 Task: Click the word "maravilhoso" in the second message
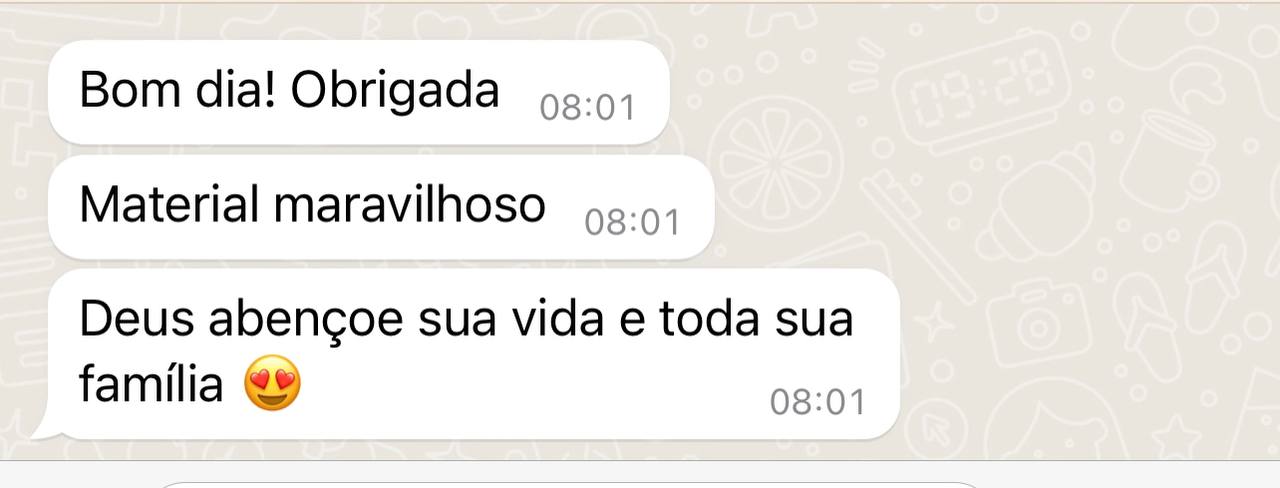pyautogui.click(x=409, y=206)
